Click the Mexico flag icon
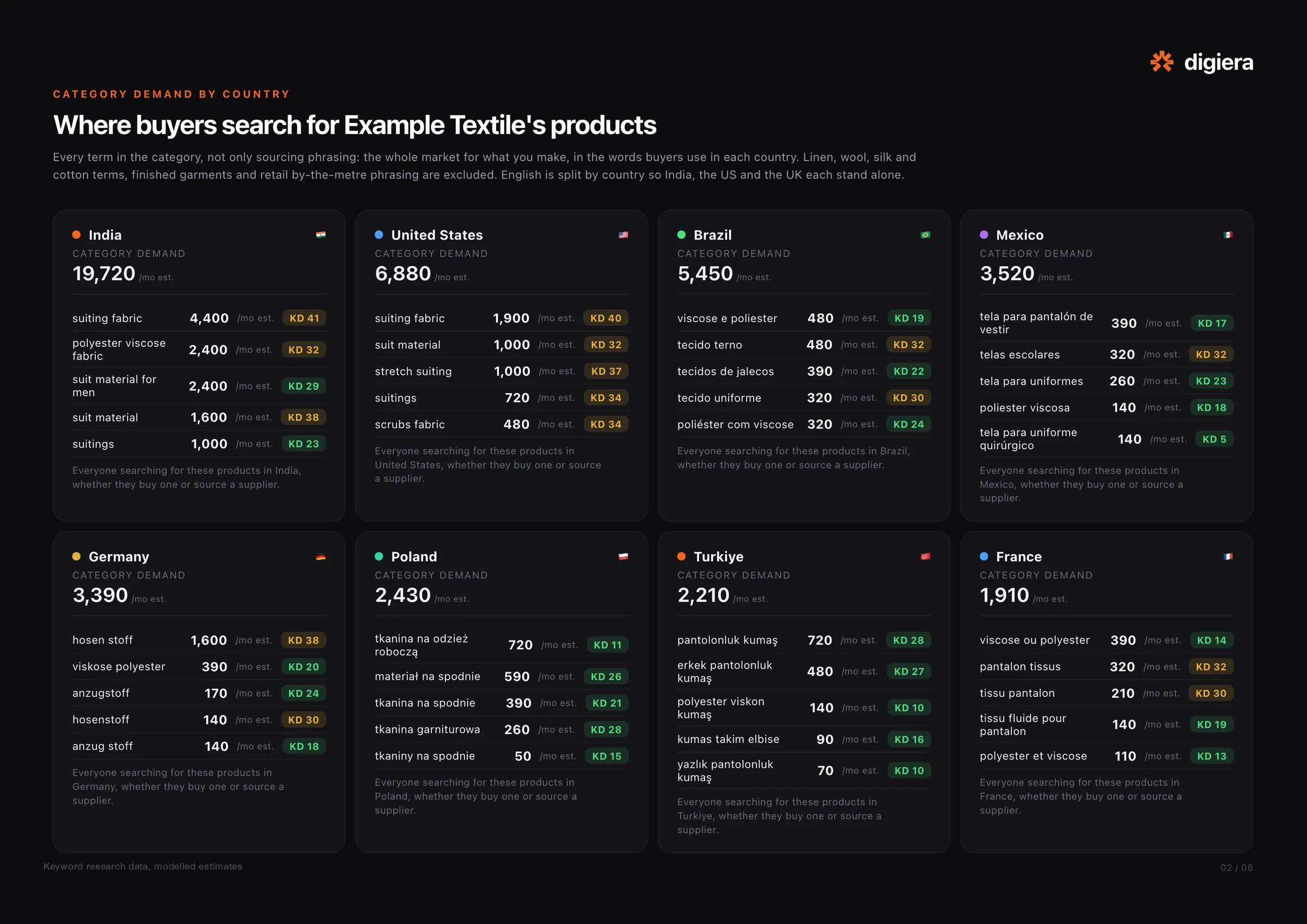The image size is (1307, 924). pos(1228,235)
